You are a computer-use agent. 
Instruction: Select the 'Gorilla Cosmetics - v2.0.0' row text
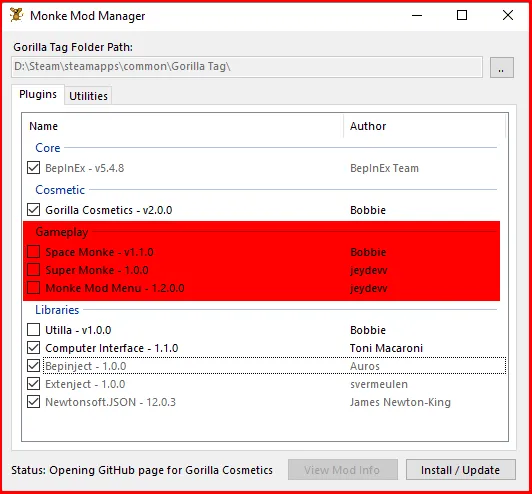point(109,210)
